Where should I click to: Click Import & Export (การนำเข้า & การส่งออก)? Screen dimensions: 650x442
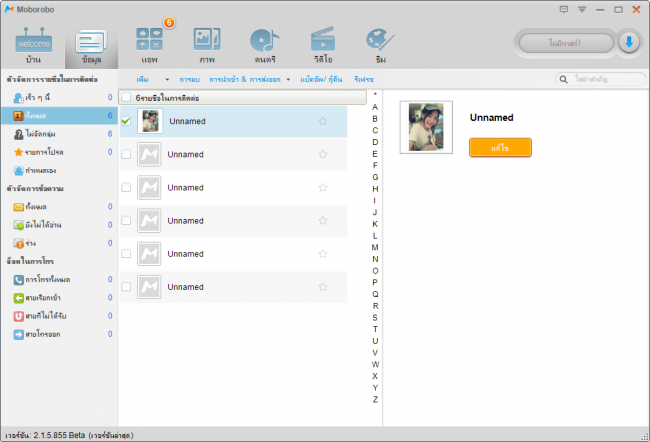pos(245,79)
